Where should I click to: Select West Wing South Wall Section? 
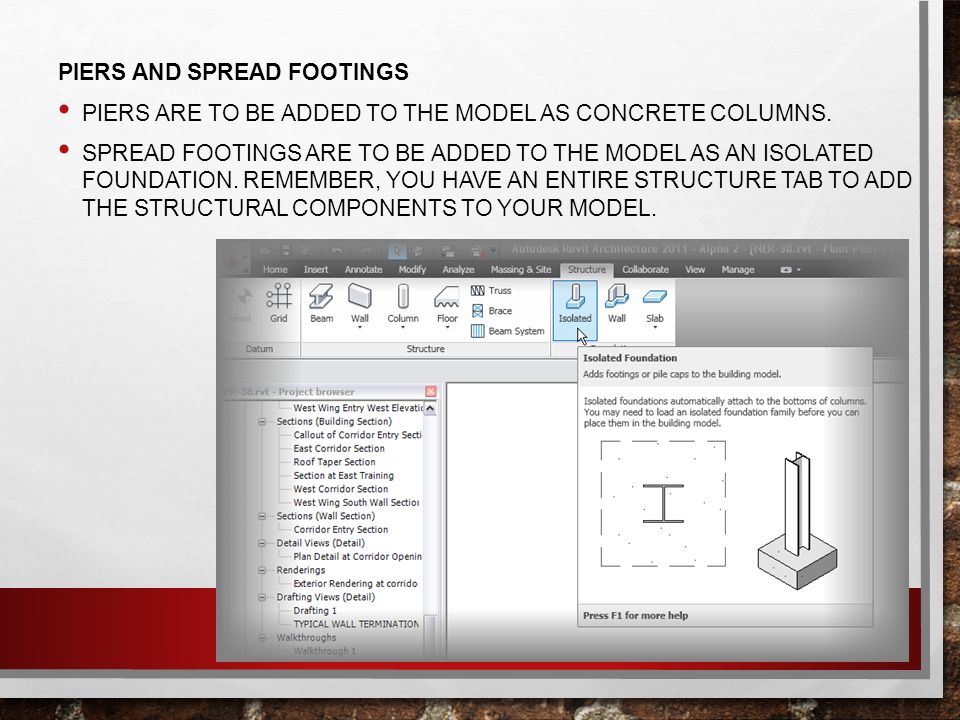(x=356, y=502)
